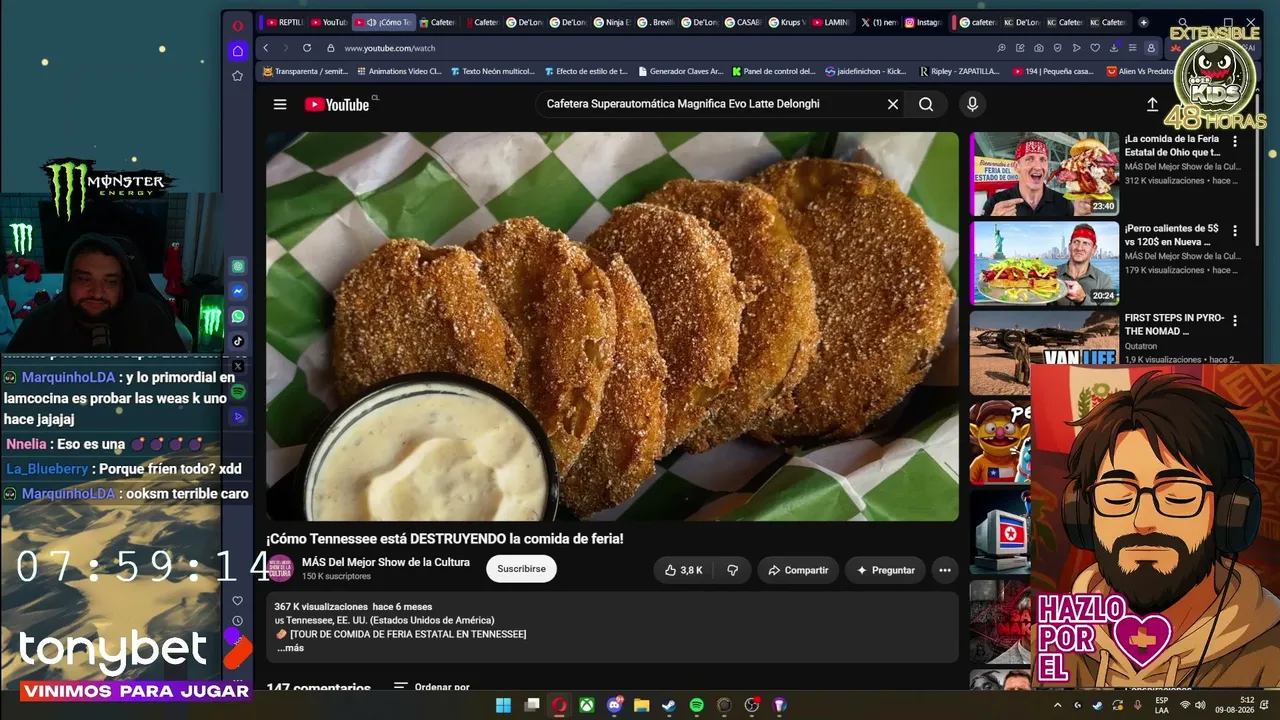Viewport: 1280px width, 720px height.
Task: Like the video showing 3,8 K
Action: [684, 570]
